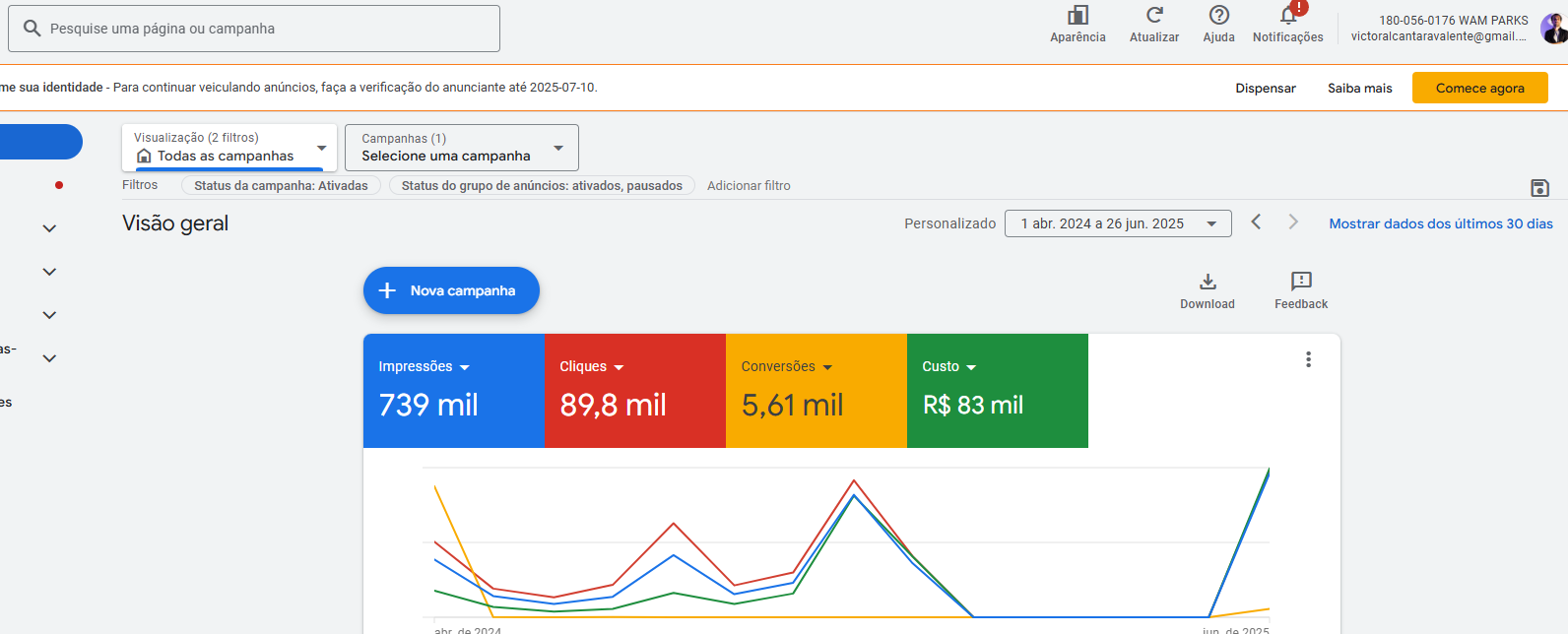Open the Feedback icon

tap(1301, 283)
